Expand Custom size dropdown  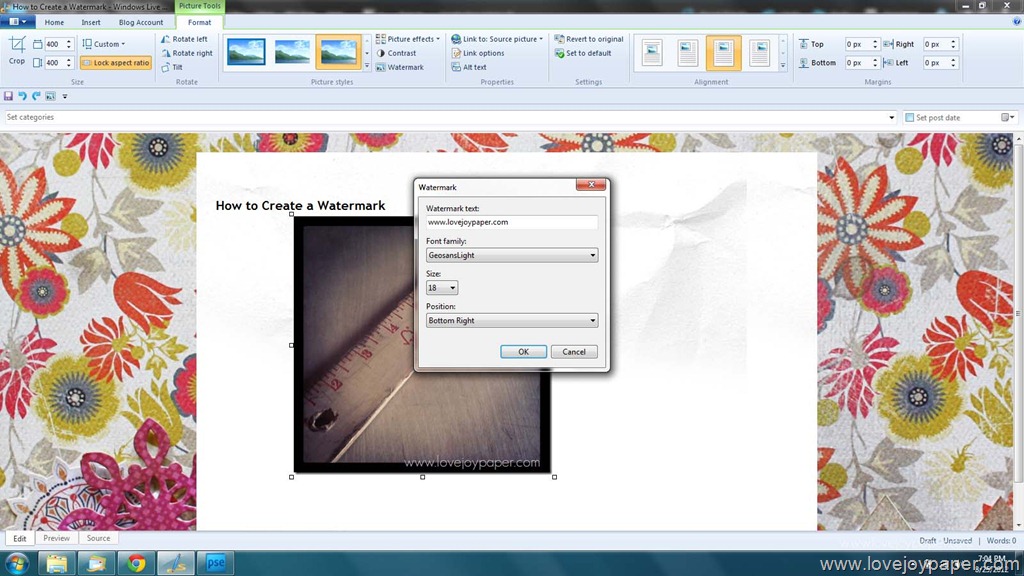tap(104, 44)
